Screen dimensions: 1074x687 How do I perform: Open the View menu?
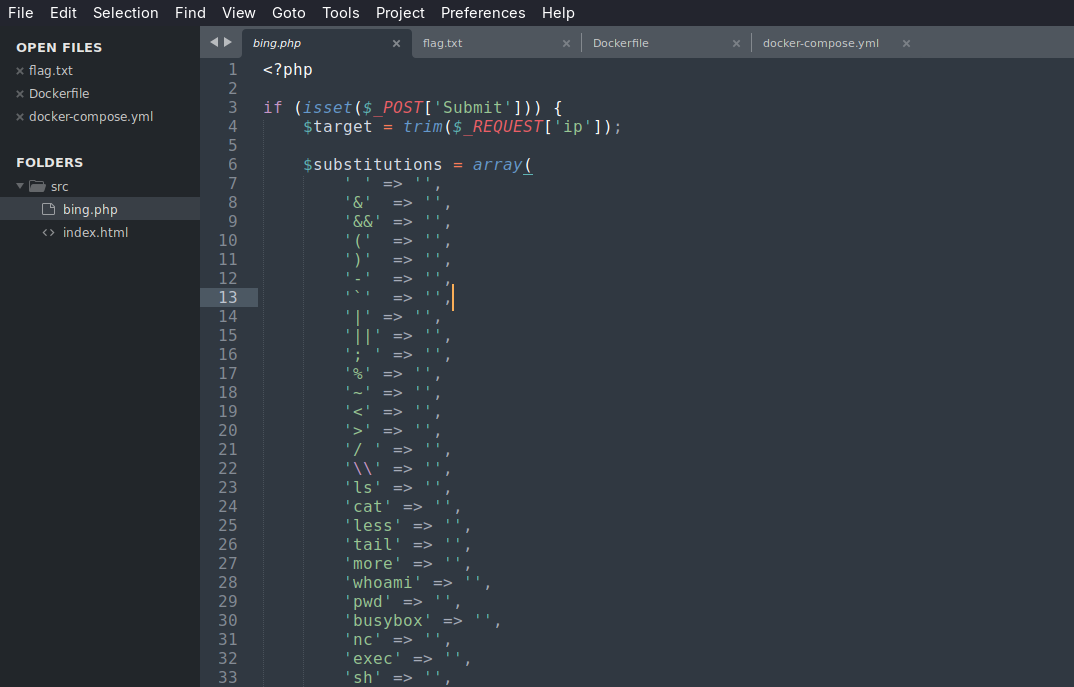[x=238, y=12]
